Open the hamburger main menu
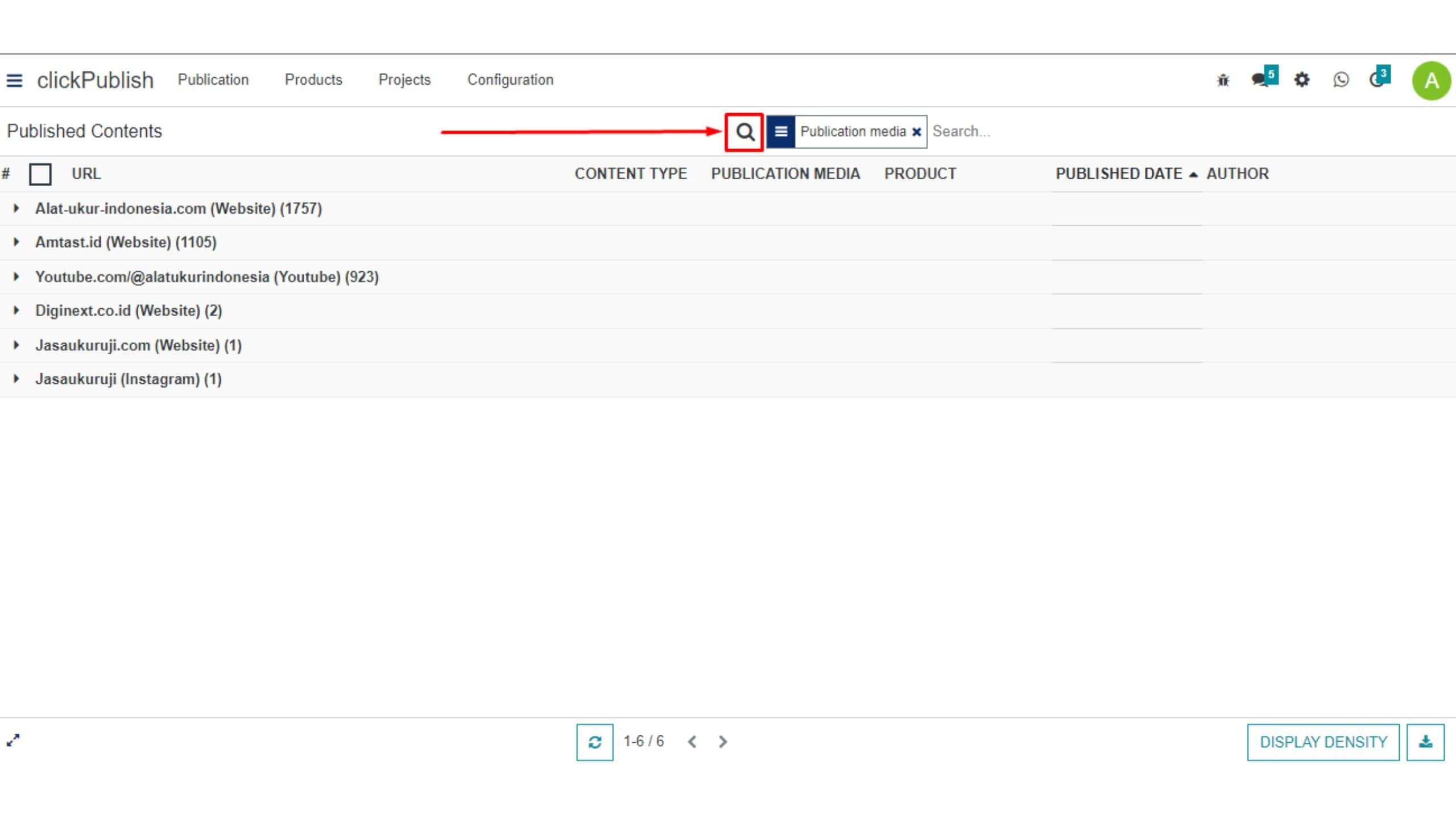 pos(14,81)
